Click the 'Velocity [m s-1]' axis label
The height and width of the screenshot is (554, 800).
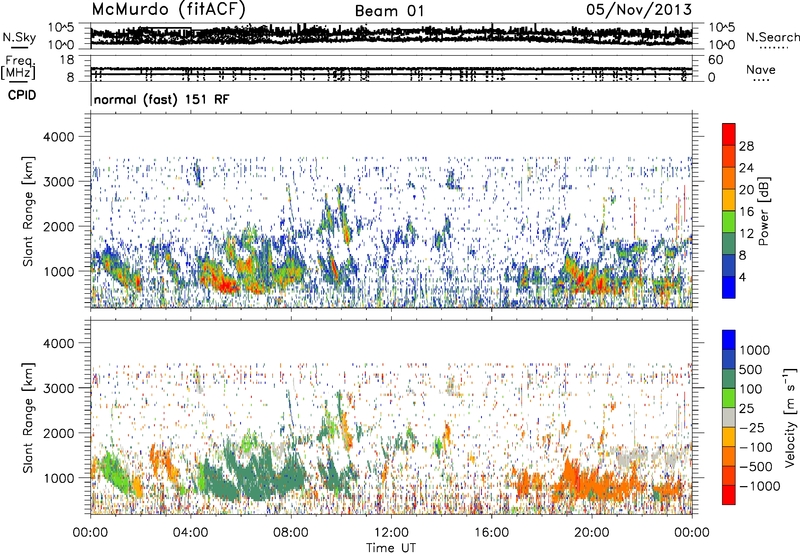[x=790, y=417]
